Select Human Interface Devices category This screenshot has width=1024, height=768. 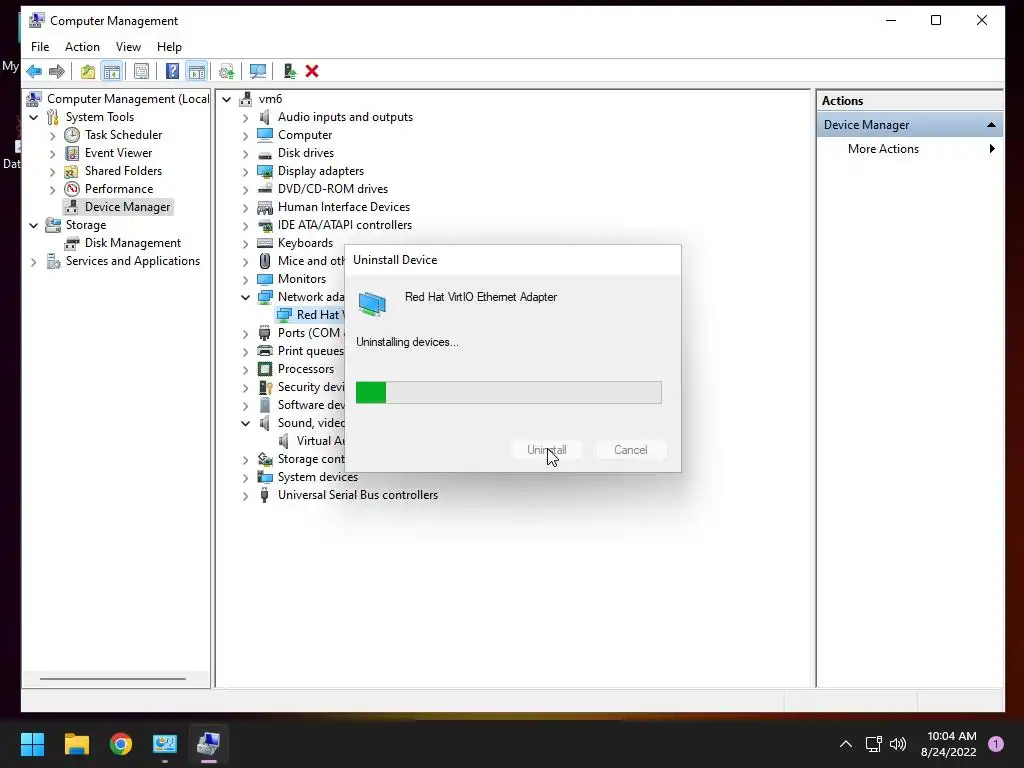point(344,207)
